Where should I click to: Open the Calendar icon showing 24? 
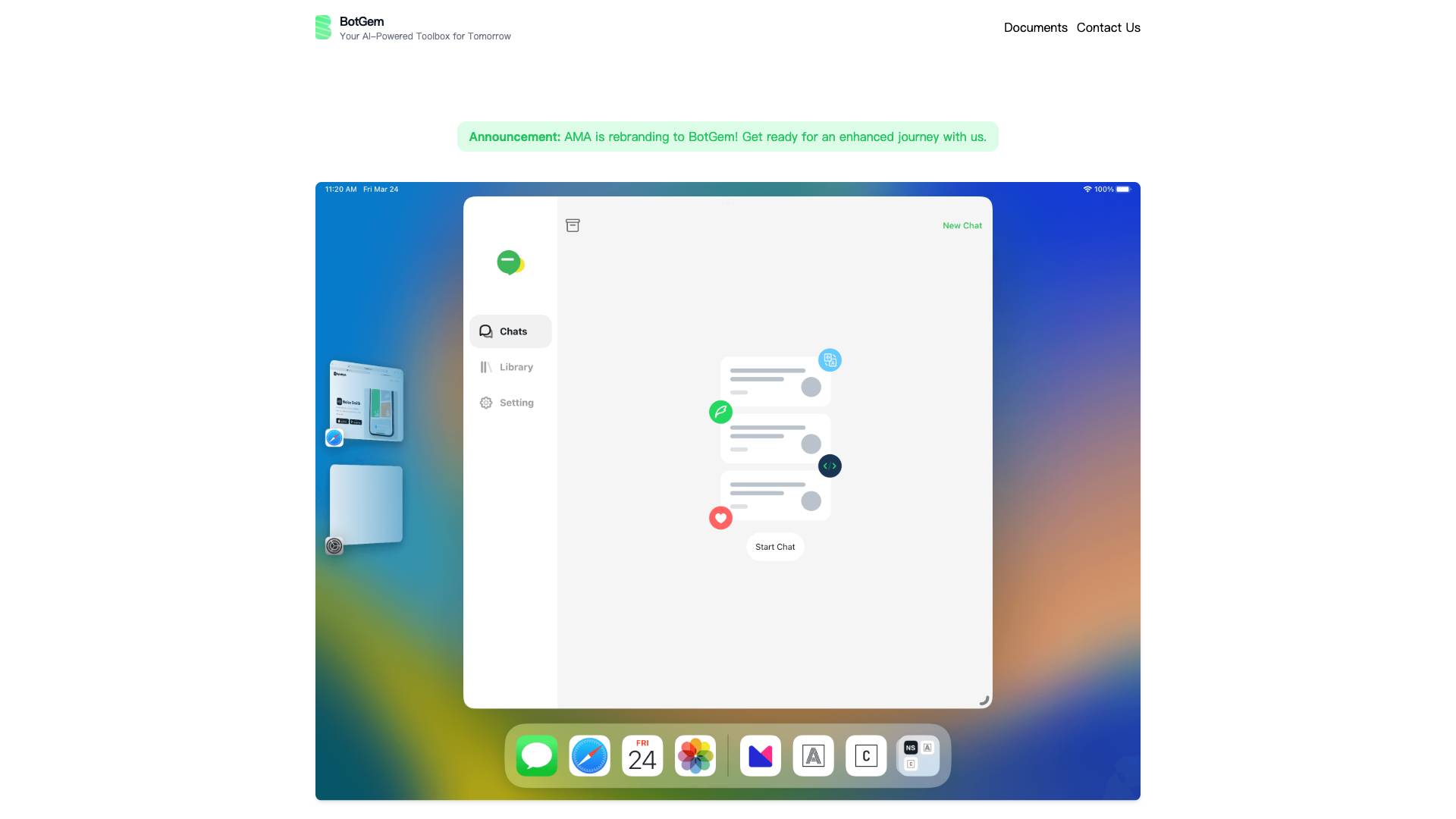point(642,755)
